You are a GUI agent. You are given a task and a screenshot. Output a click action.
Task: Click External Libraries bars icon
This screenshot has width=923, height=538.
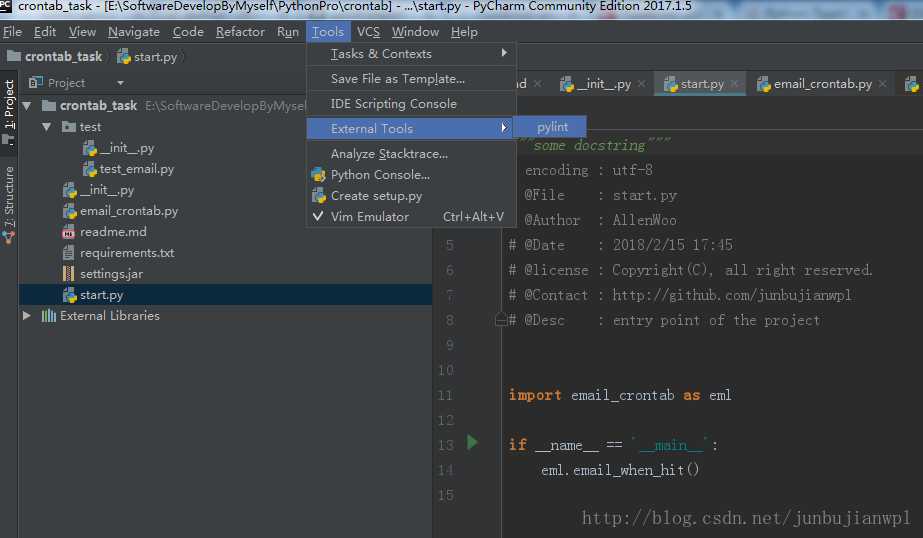pyautogui.click(x=49, y=316)
